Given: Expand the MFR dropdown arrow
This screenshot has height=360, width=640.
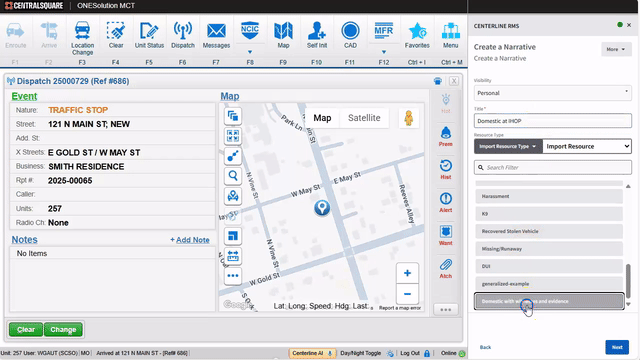Looking at the screenshot, I should pos(384,52).
